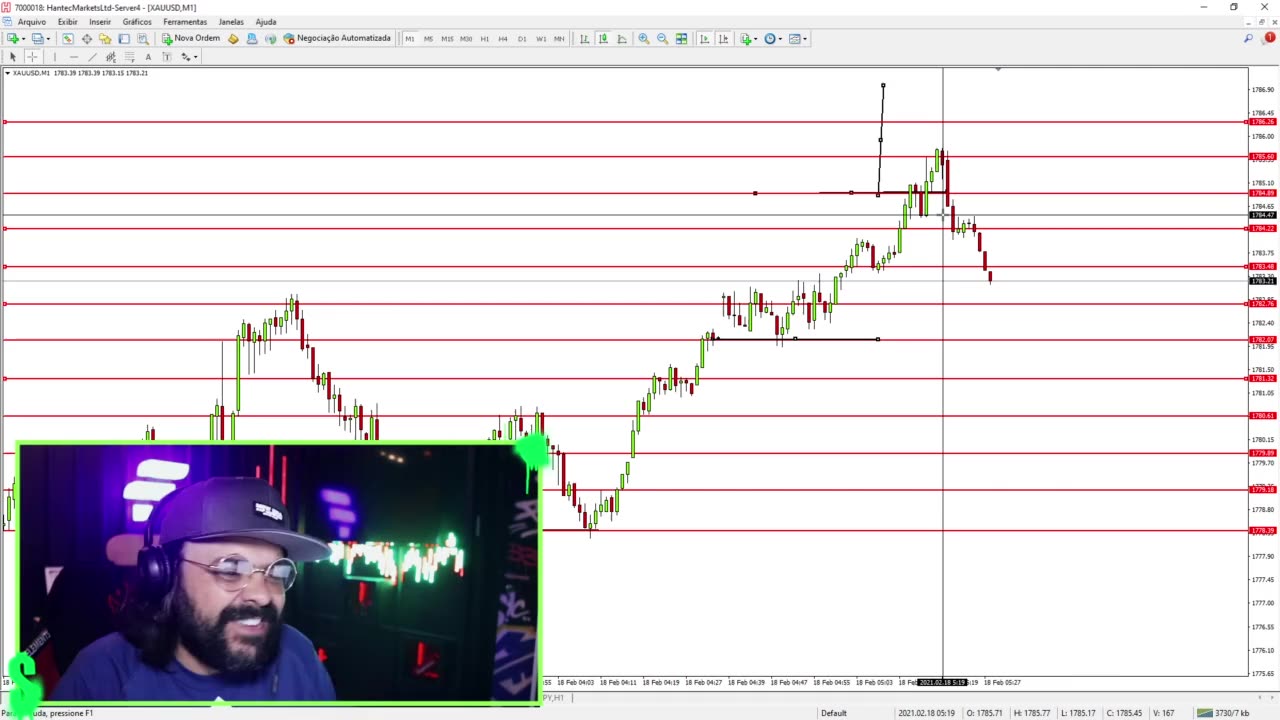Open the MetaEditor icon
This screenshot has height=720, width=1280.
pyautogui.click(x=233, y=39)
